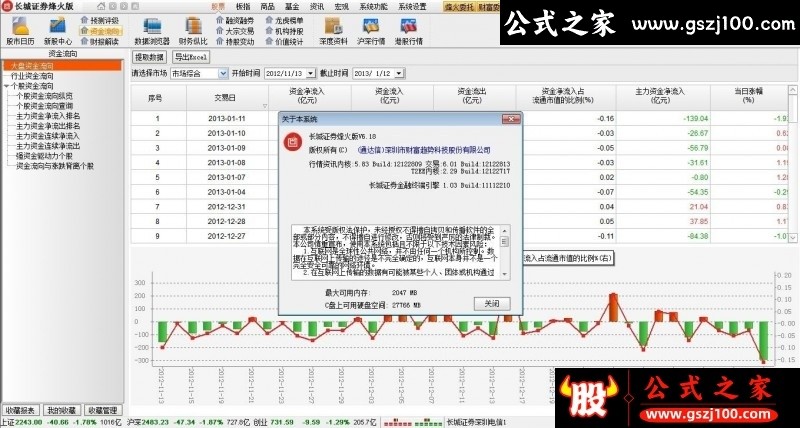Click the table scrollbar up arrow
The height and width of the screenshot is (428, 800).
pos(793,90)
